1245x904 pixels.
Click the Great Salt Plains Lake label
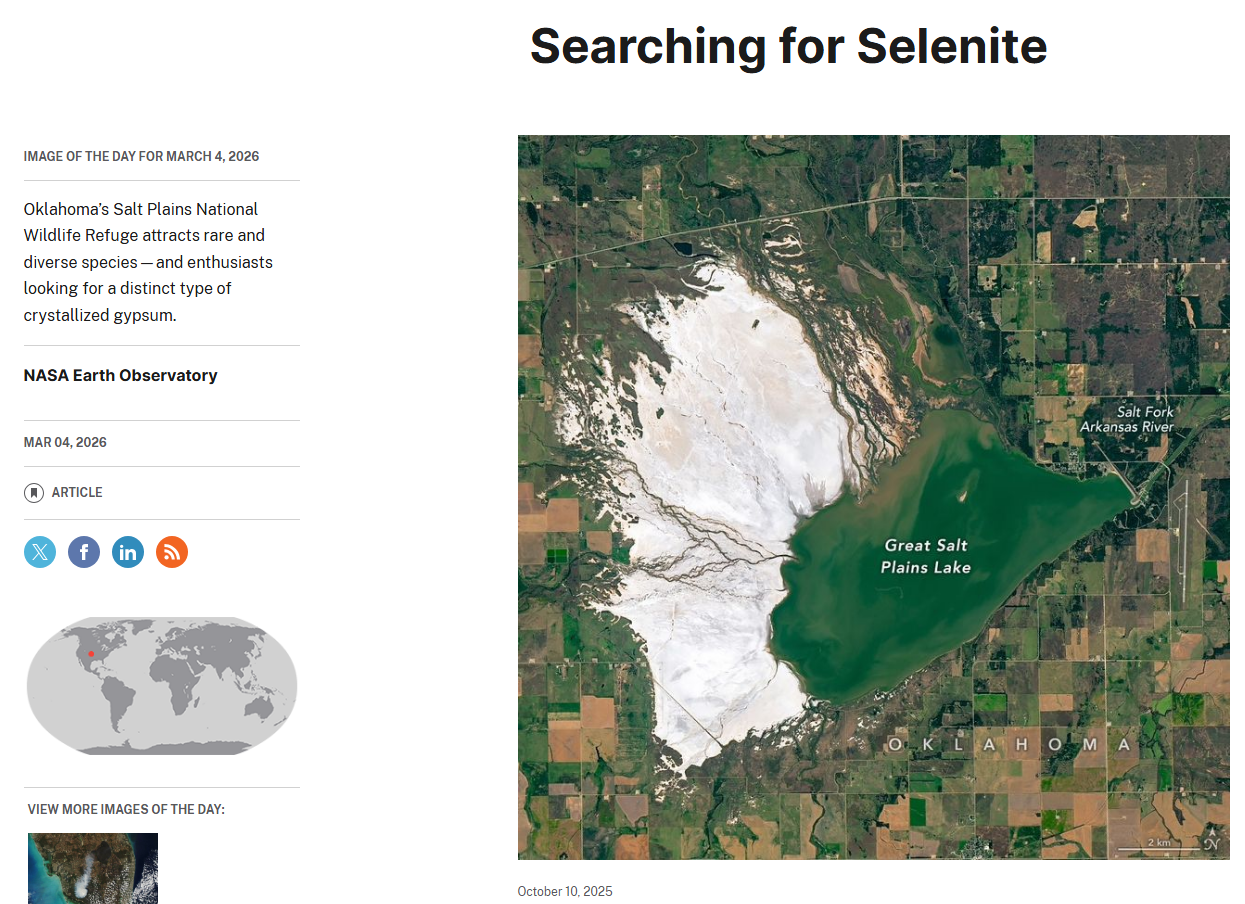click(925, 556)
